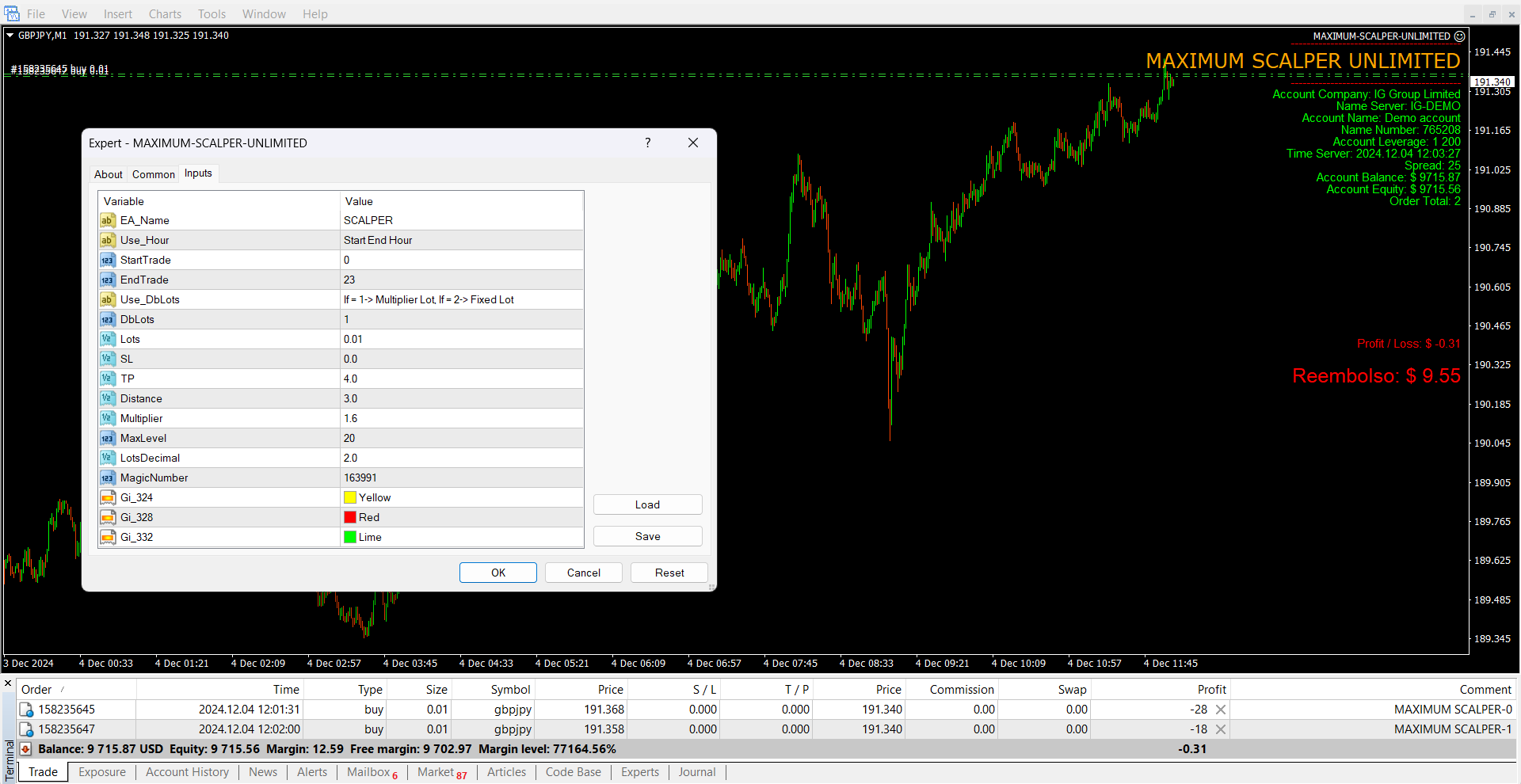Click the Distance double-type icon
Screen dimensions: 1521x784
click(x=108, y=398)
